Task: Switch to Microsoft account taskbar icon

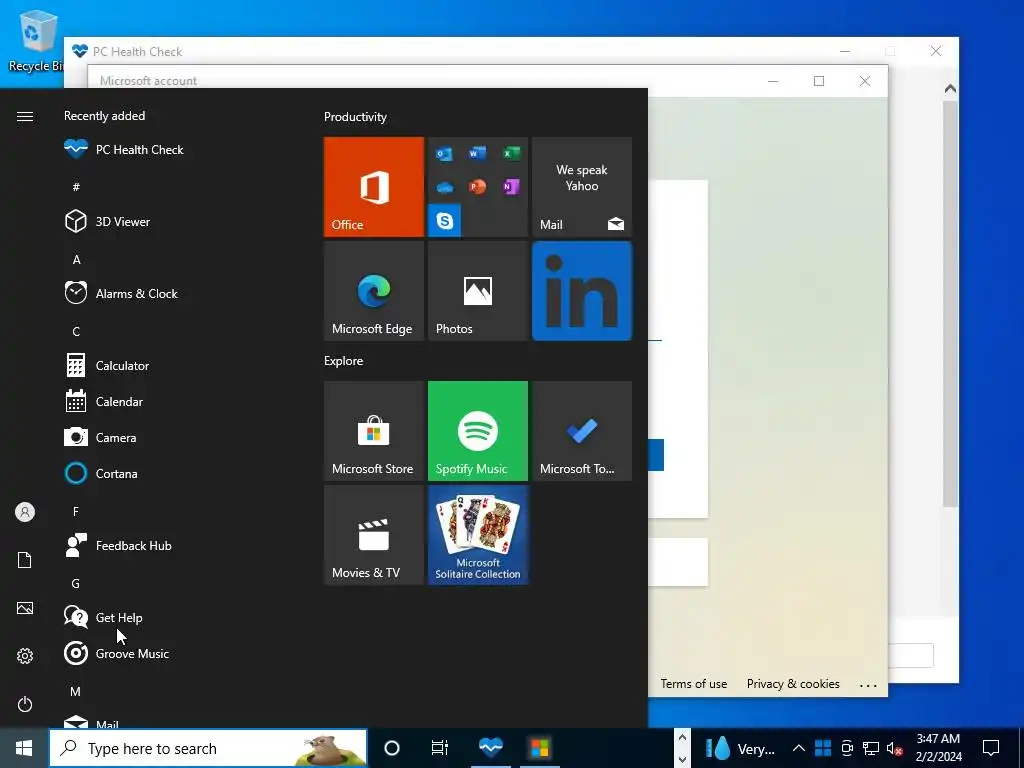Action: (x=539, y=748)
